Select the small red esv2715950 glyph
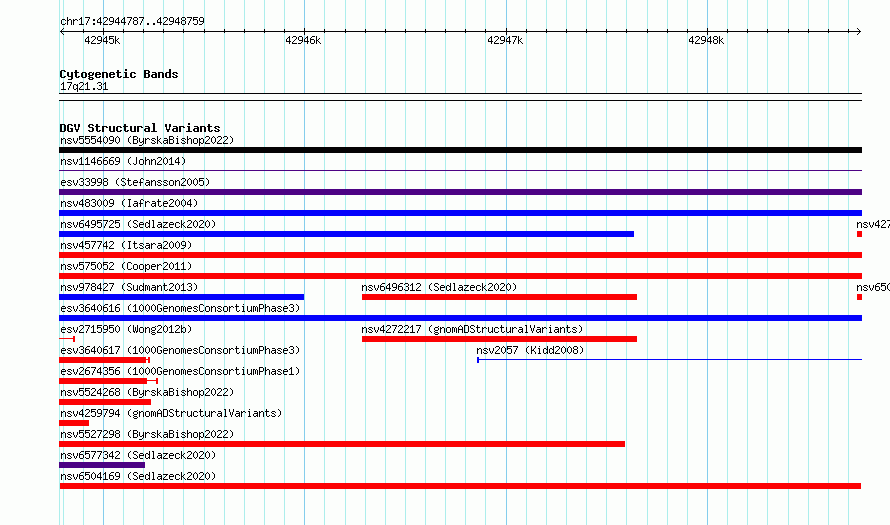890x525 pixels. pyautogui.click(x=67, y=339)
